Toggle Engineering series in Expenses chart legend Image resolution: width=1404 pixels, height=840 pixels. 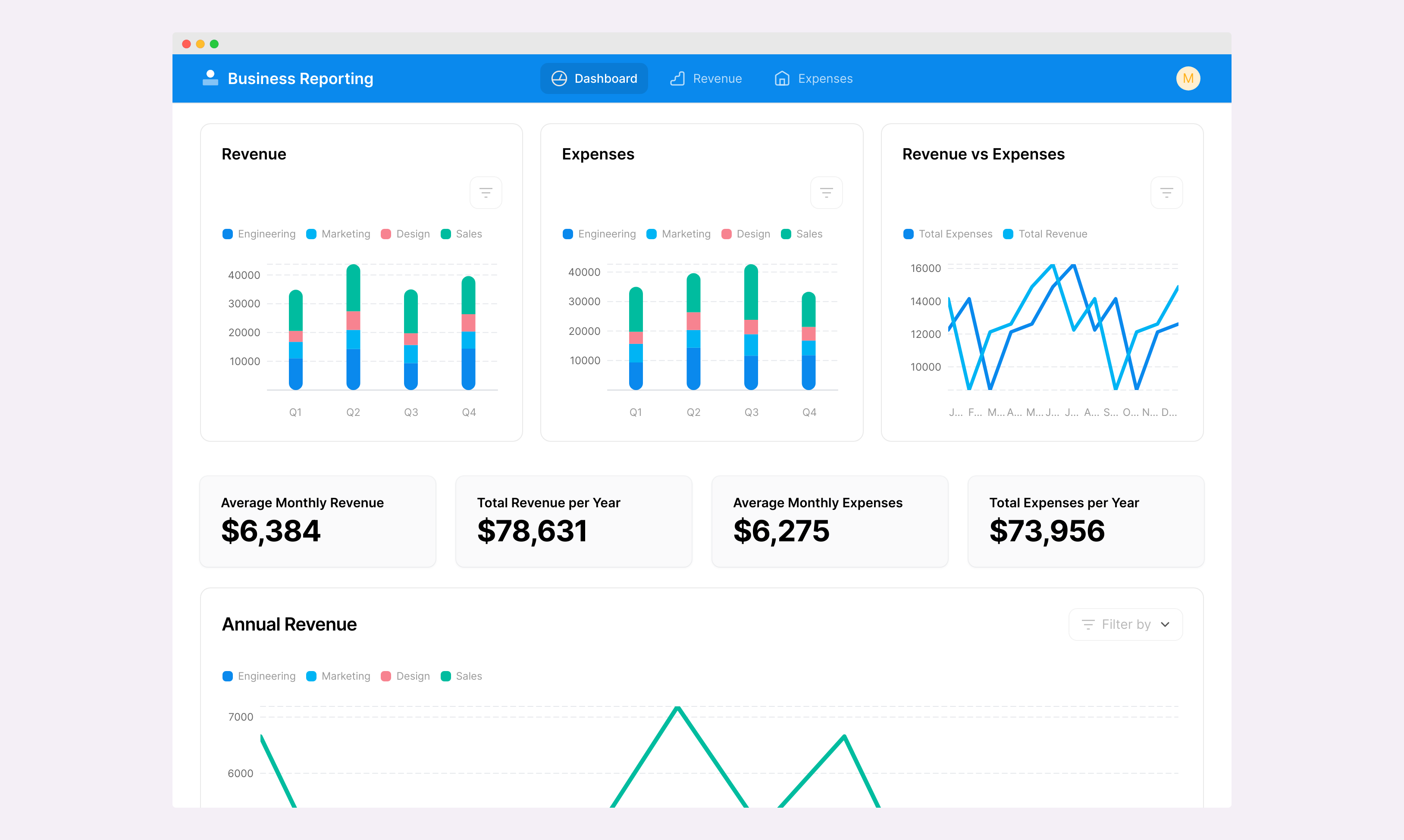tap(599, 234)
